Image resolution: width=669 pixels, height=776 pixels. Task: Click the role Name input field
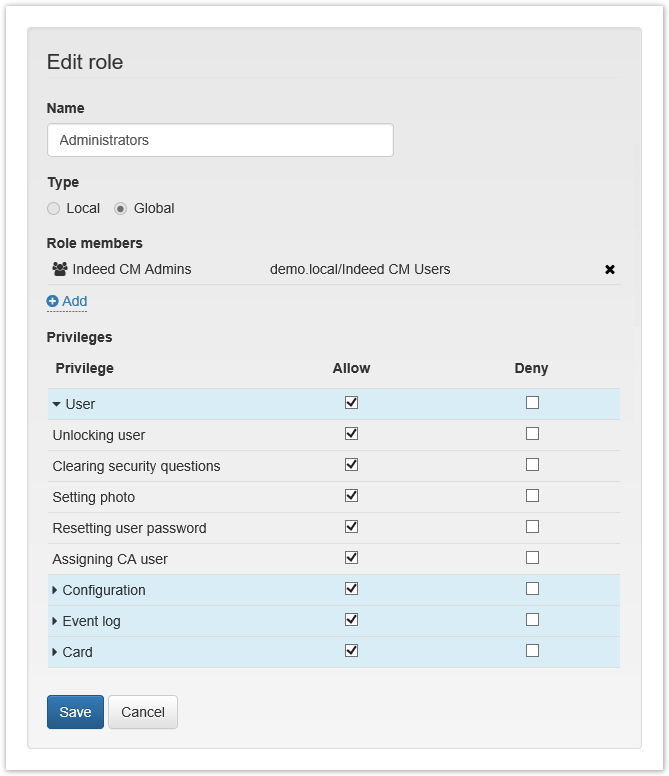coord(220,140)
